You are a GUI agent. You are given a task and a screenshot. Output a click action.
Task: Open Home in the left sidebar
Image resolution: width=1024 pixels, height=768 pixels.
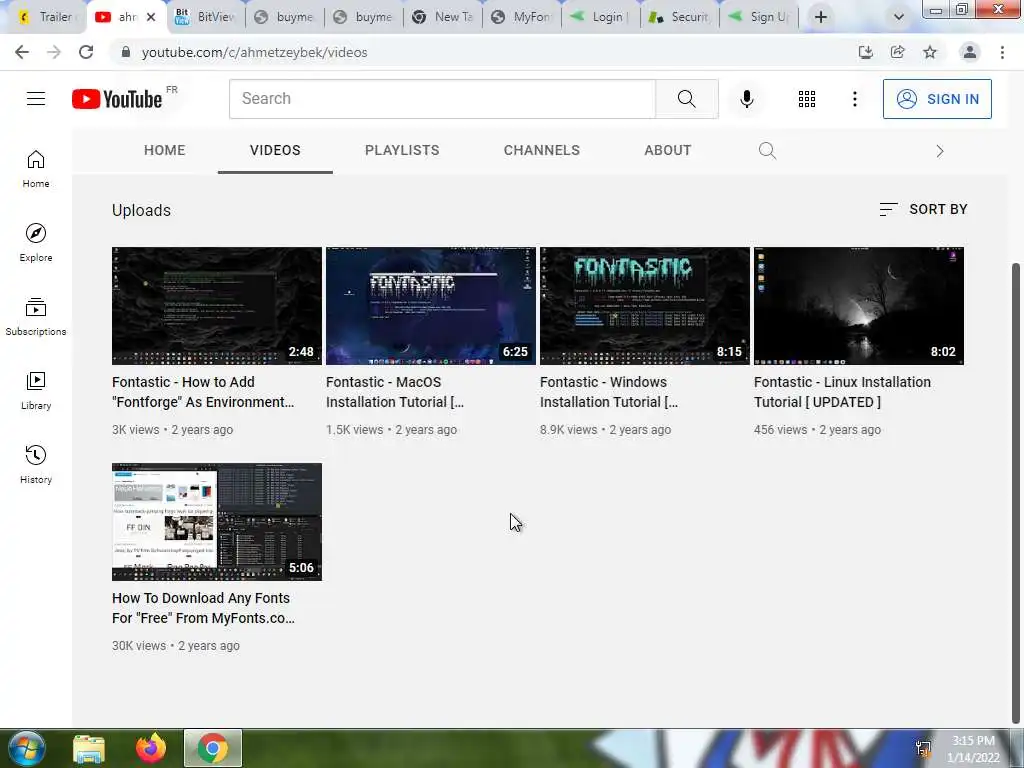point(36,169)
